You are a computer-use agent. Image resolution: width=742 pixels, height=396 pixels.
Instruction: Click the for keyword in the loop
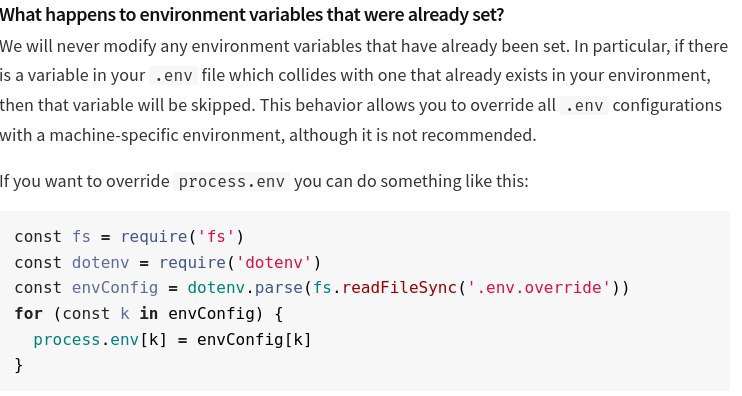28,314
